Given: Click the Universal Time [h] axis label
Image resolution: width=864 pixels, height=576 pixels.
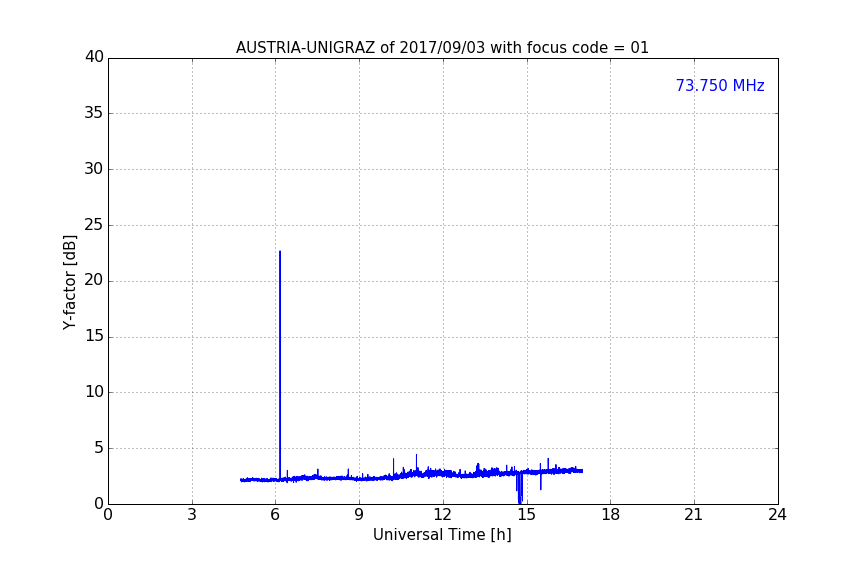Looking at the screenshot, I should [x=442, y=535].
